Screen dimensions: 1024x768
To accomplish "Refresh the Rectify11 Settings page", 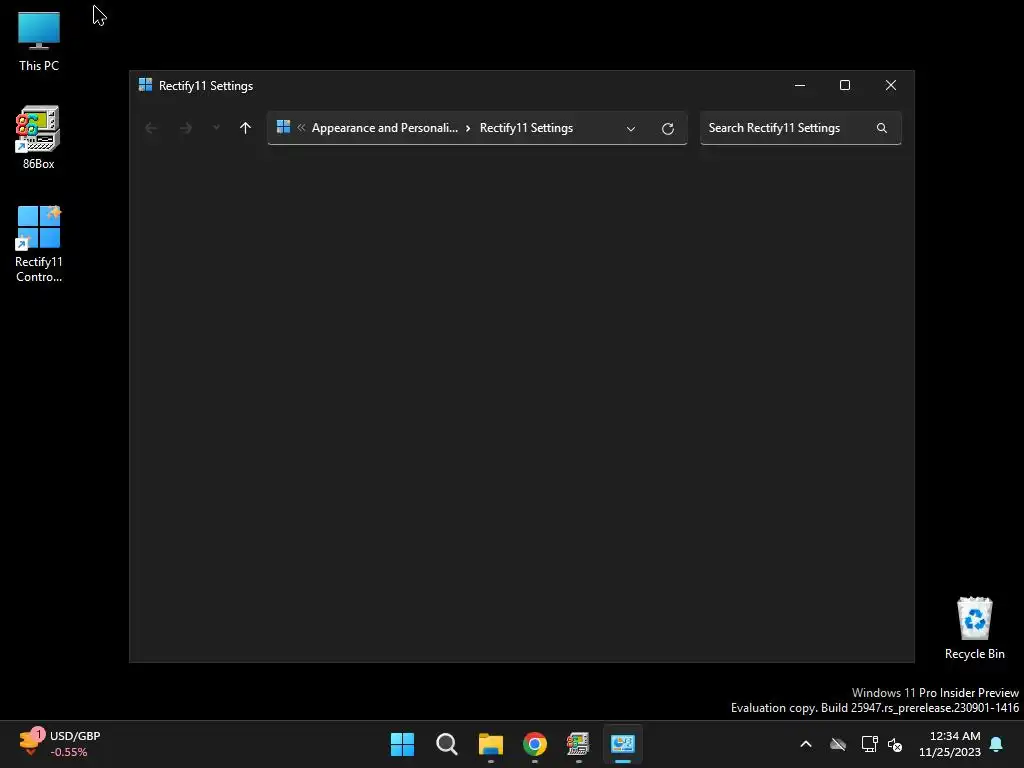I will click(667, 129).
